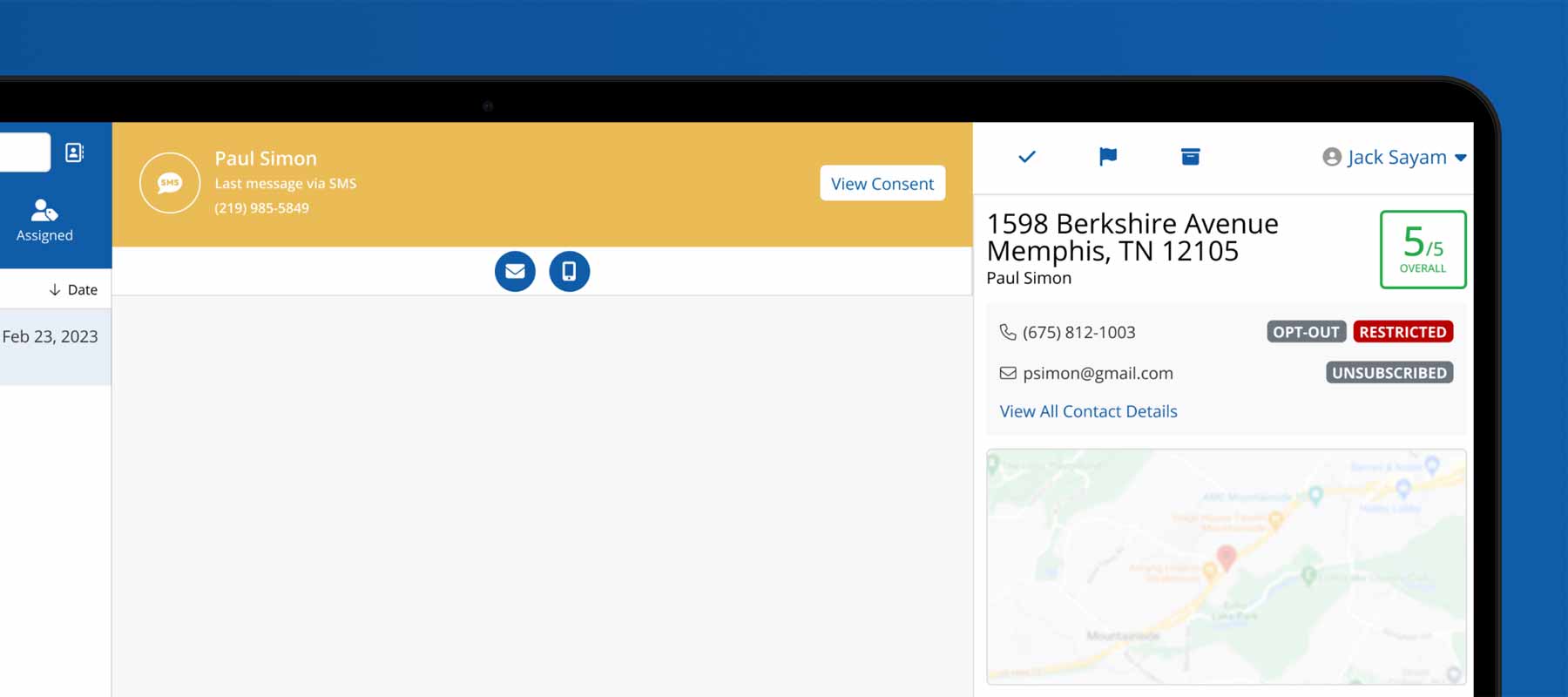
Task: Click the RESTRICTED badge
Action: [x=1402, y=332]
